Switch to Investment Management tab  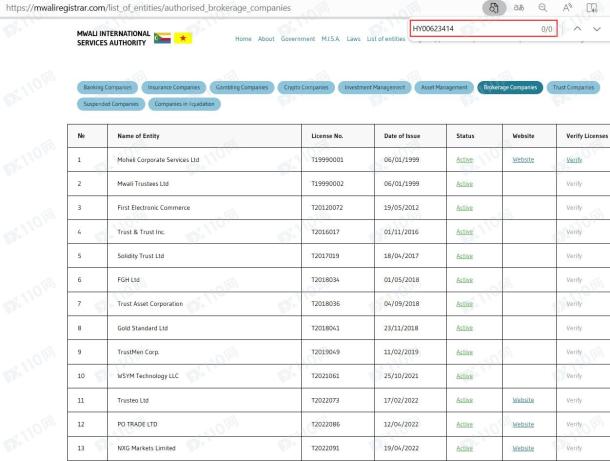pyautogui.click(x=375, y=88)
